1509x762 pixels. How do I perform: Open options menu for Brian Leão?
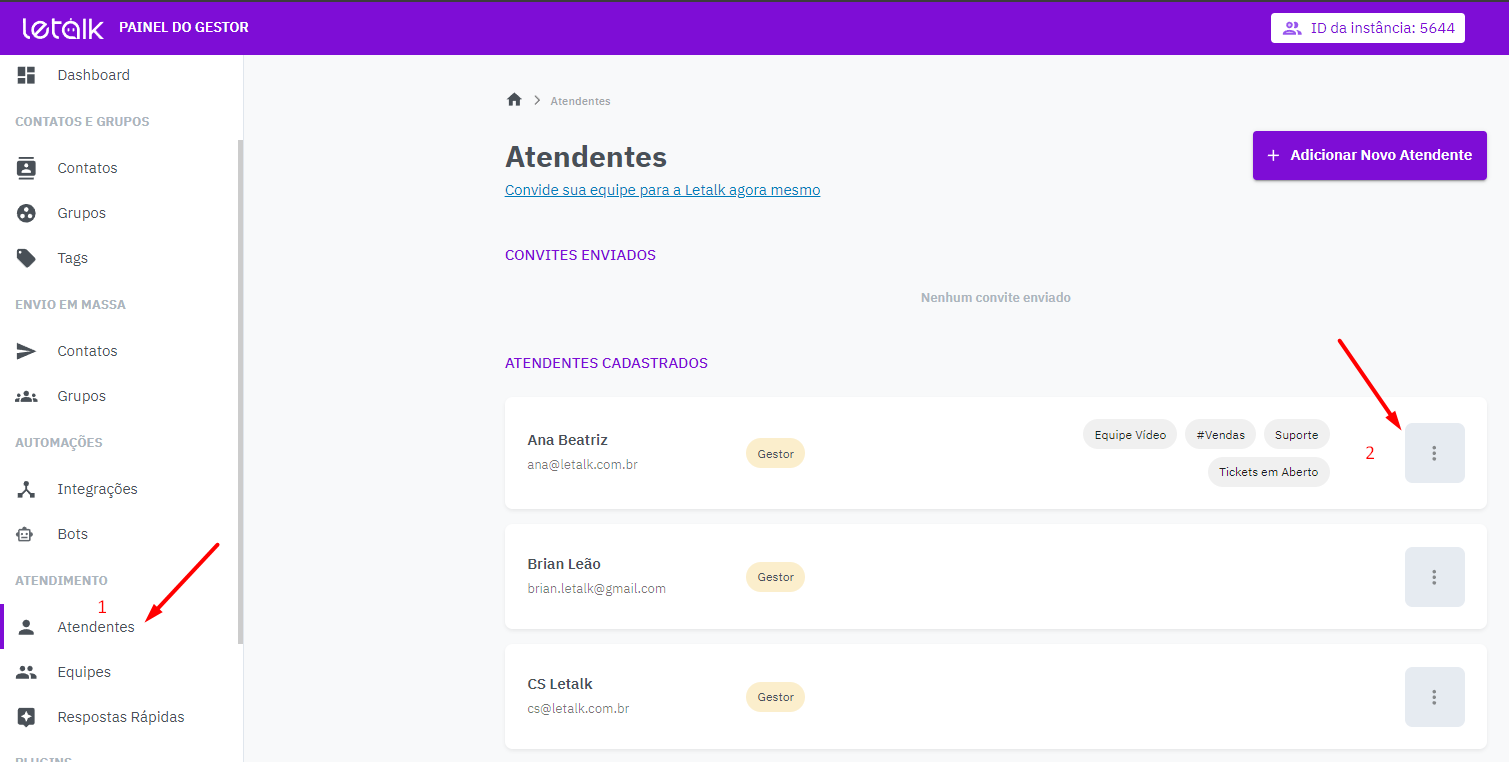[x=1434, y=577]
